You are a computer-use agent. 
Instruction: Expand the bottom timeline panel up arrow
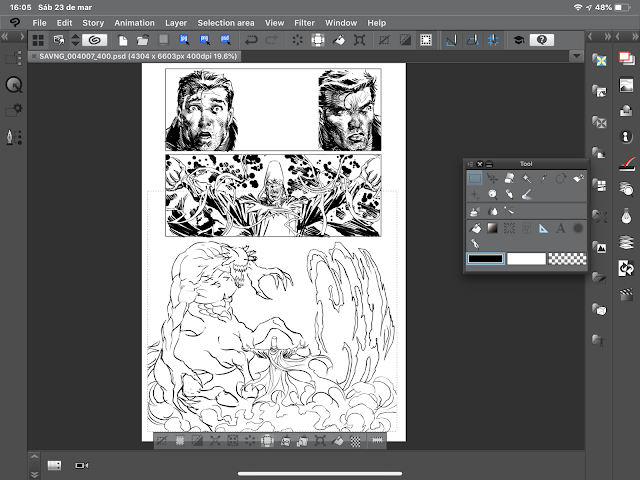(34, 456)
